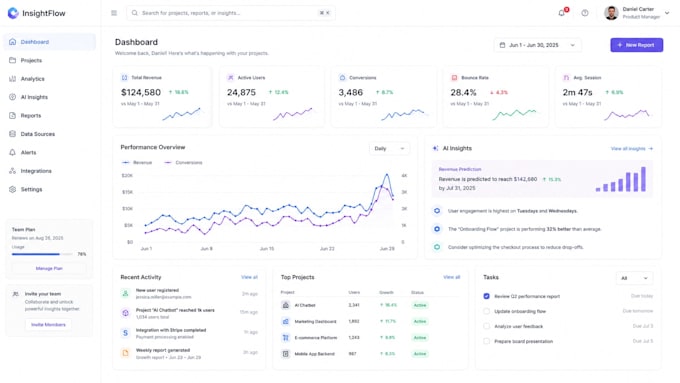Click the Avg. Session card icon
Image resolution: width=680 pixels, height=383 pixels.
566,78
